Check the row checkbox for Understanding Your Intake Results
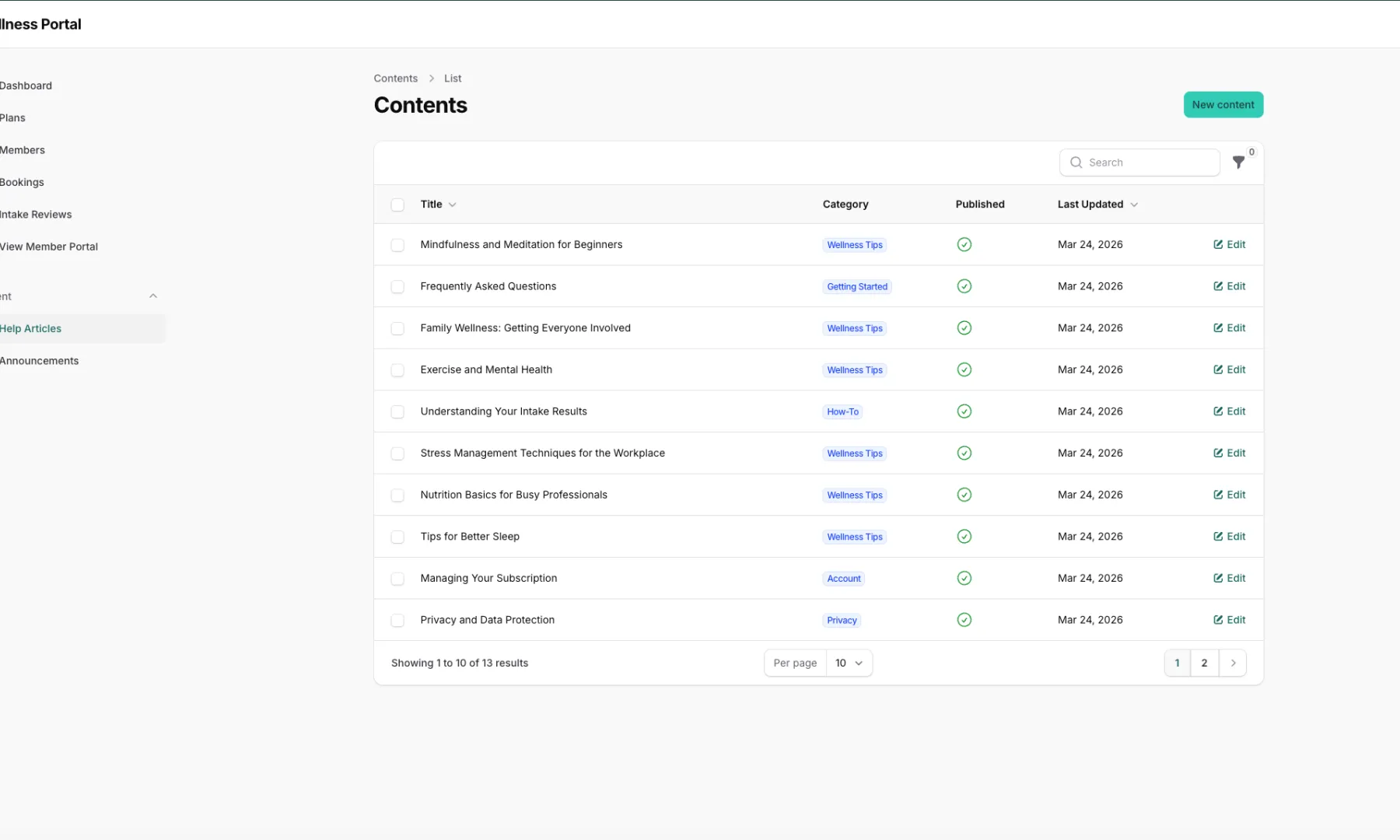The height and width of the screenshot is (840, 1400). 397,411
